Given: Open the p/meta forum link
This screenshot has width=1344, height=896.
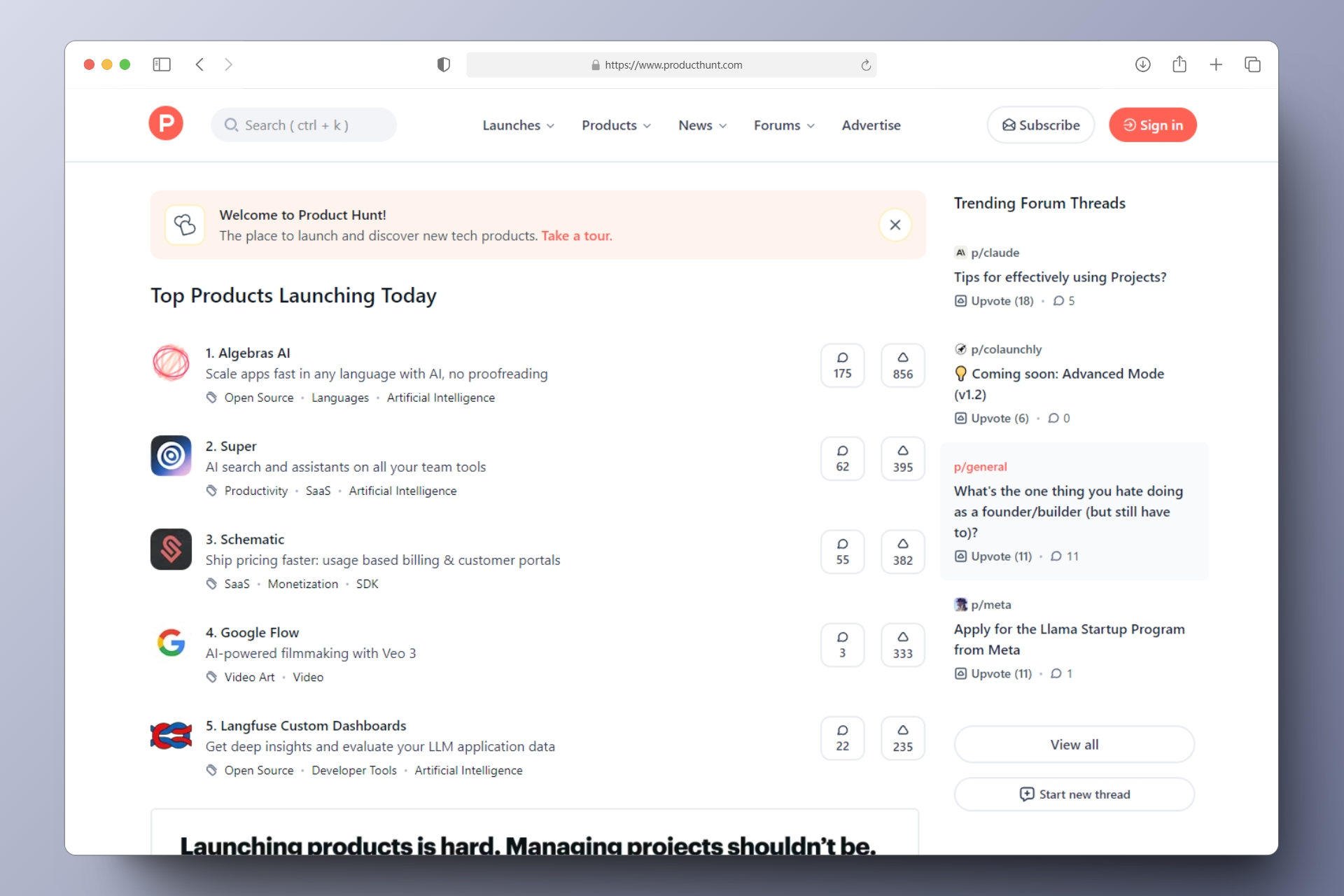Looking at the screenshot, I should [x=990, y=605].
